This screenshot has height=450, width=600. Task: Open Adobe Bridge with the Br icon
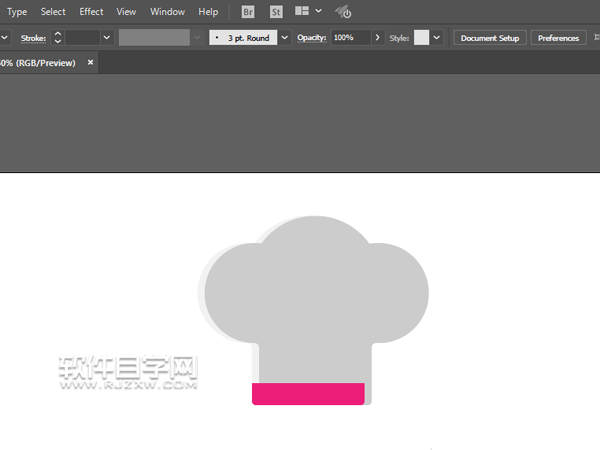248,12
